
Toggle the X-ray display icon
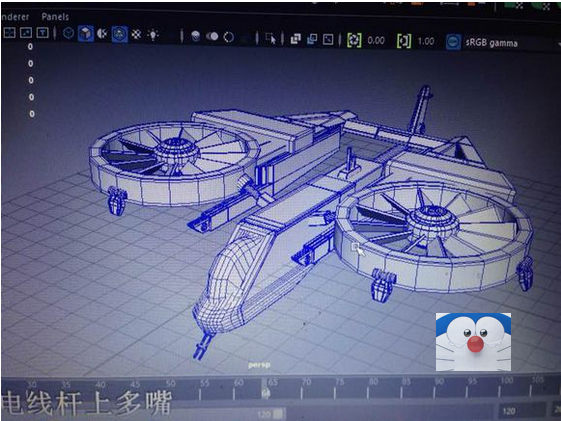pyautogui.click(x=296, y=39)
